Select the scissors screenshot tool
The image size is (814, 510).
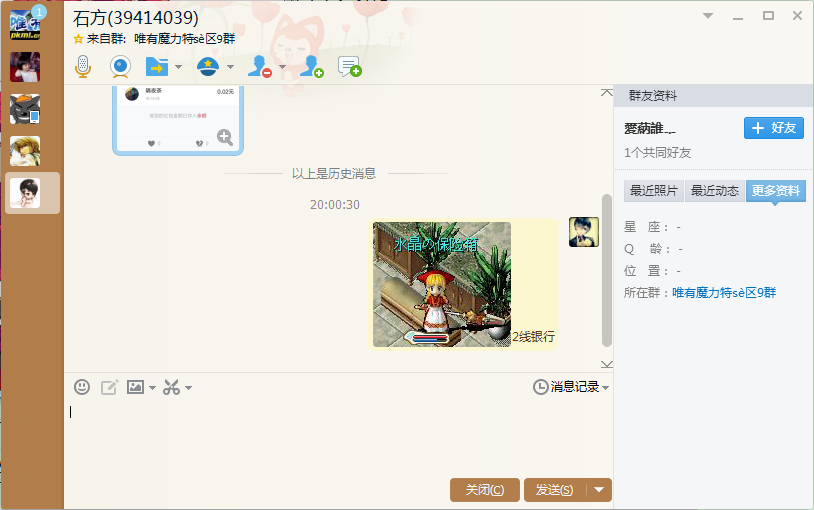tap(171, 387)
